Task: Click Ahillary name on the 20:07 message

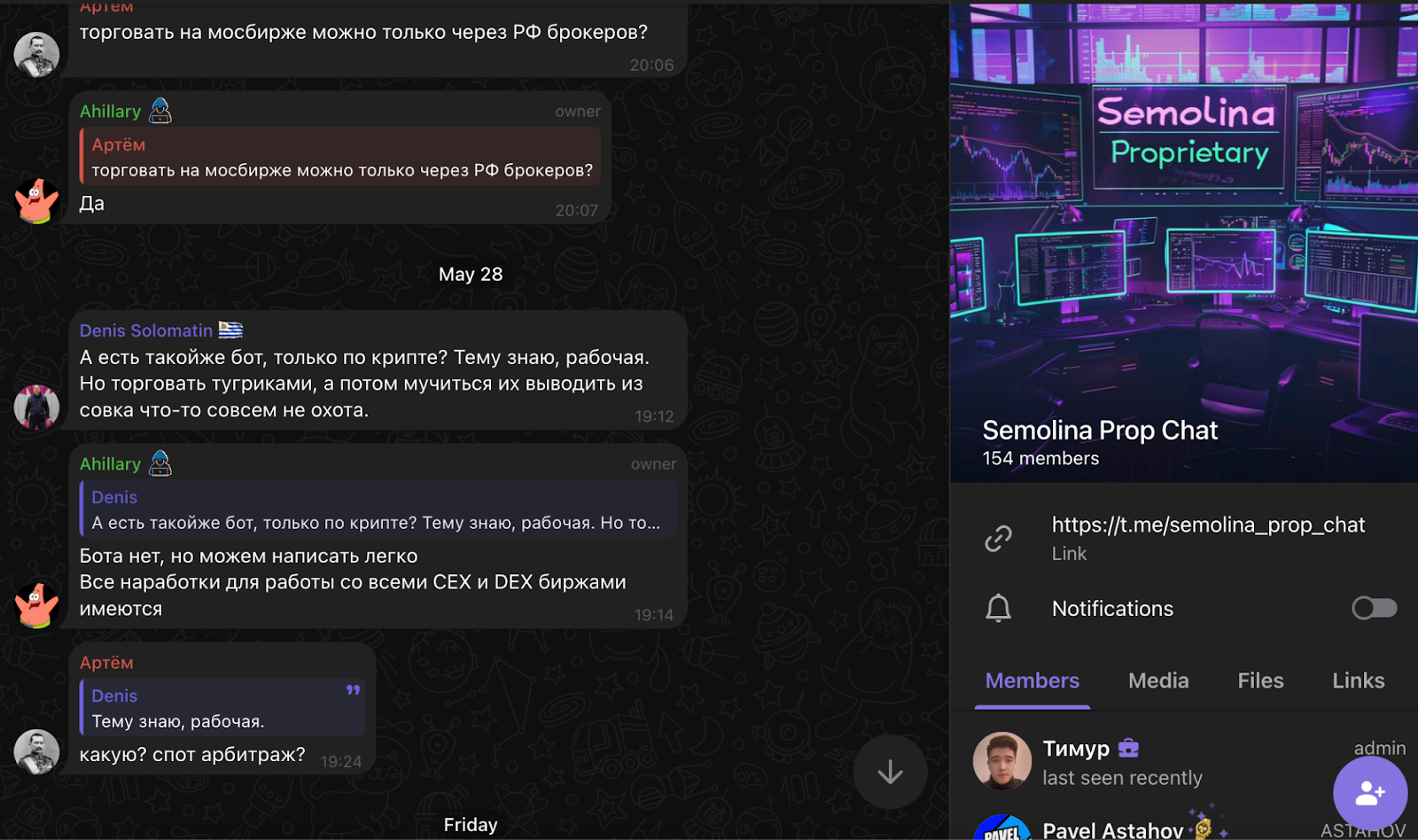Action: click(x=110, y=112)
